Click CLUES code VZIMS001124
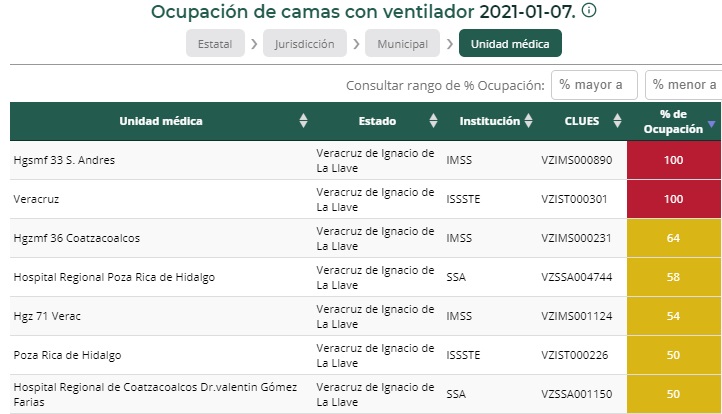Viewport: 722px width, 414px height. [576, 316]
